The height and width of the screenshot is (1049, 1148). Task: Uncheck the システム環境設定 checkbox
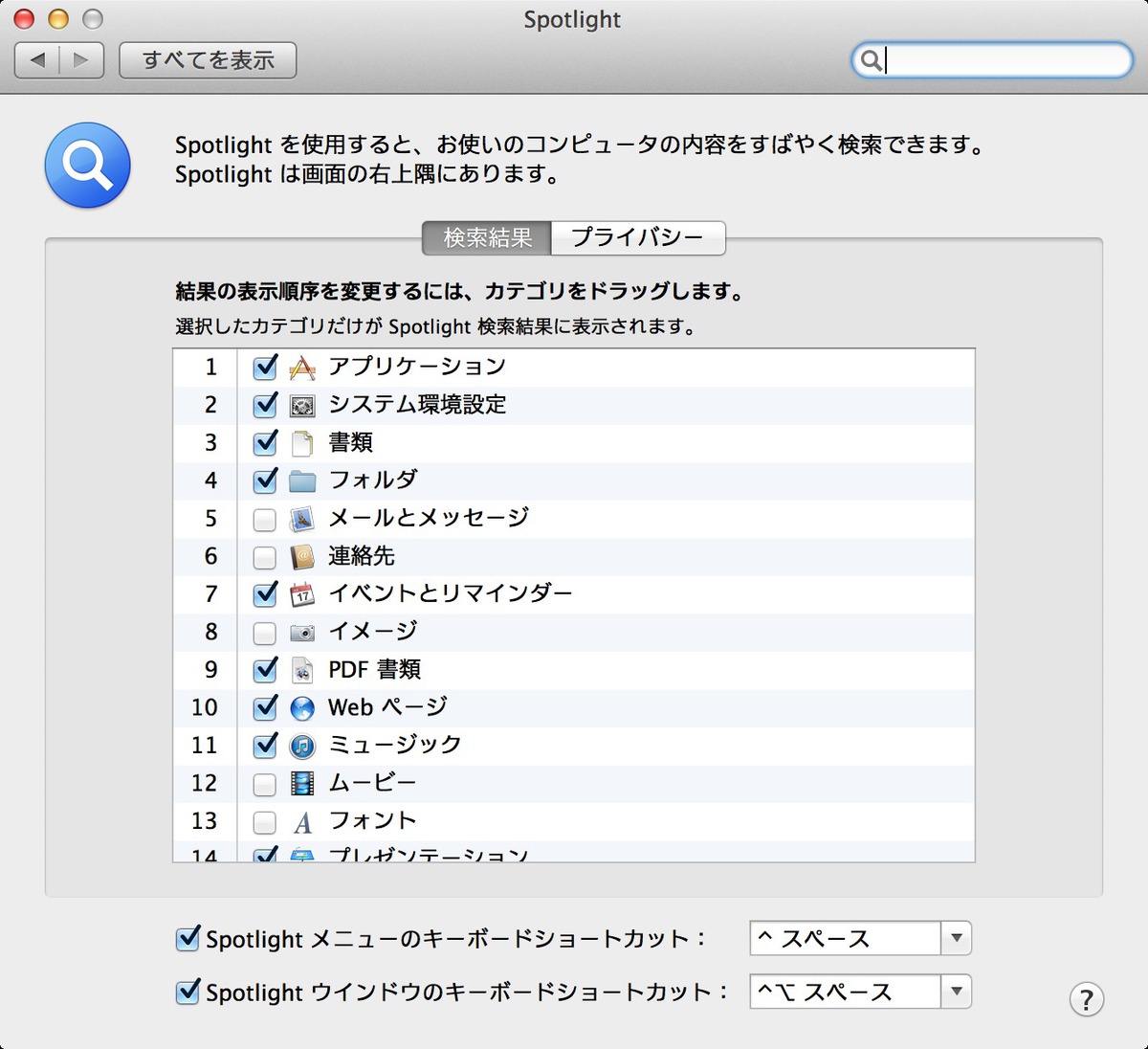265,405
